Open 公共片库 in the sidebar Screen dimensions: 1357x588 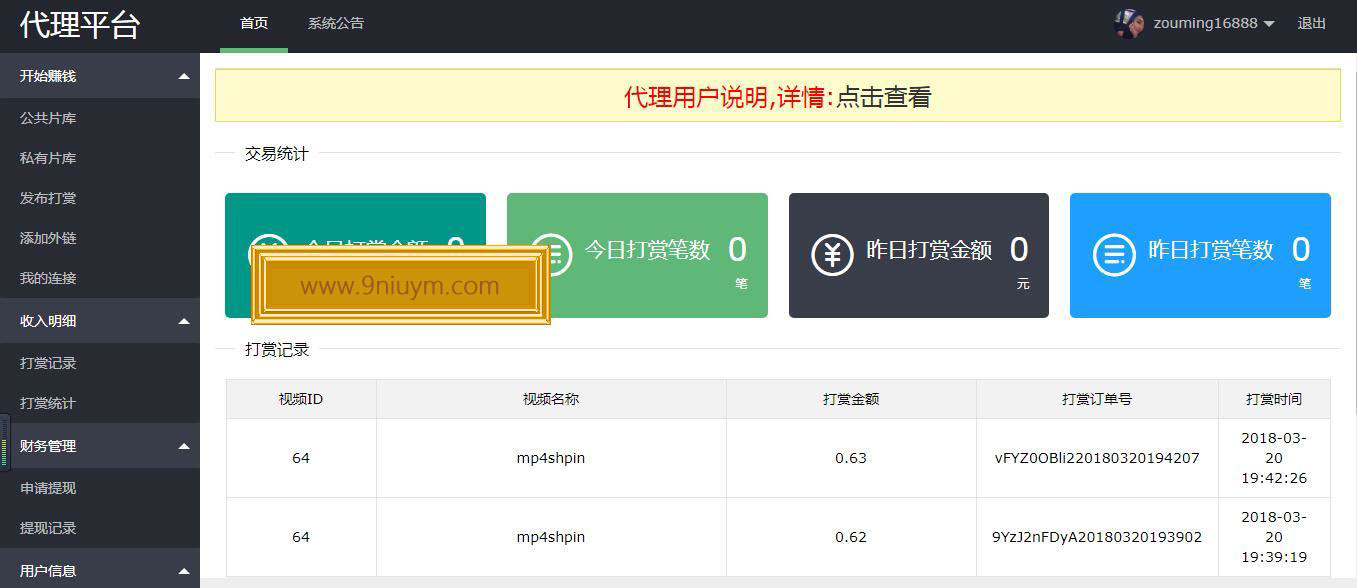pos(48,118)
